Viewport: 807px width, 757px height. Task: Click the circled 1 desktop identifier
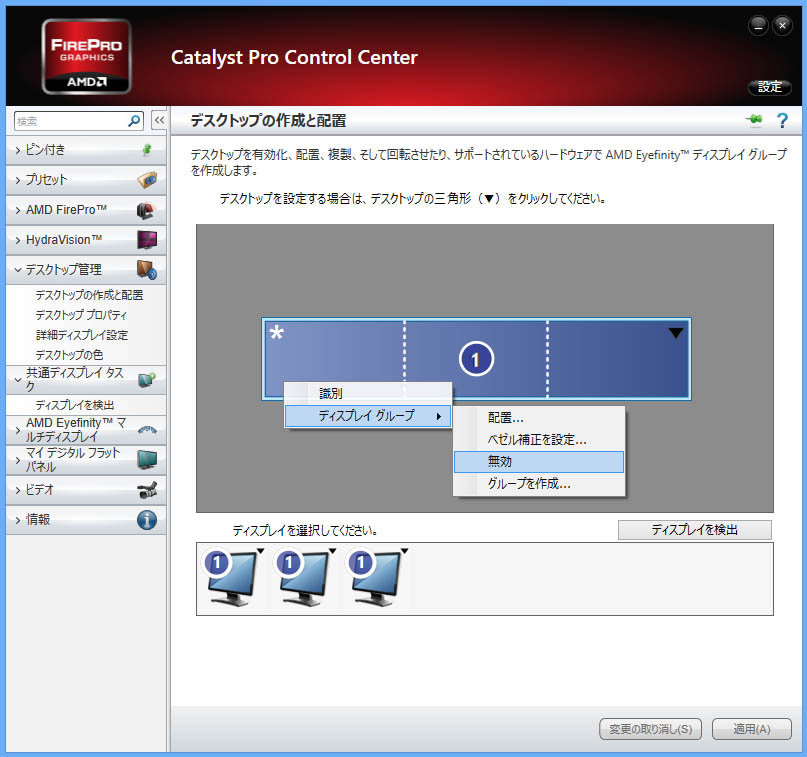(x=476, y=359)
